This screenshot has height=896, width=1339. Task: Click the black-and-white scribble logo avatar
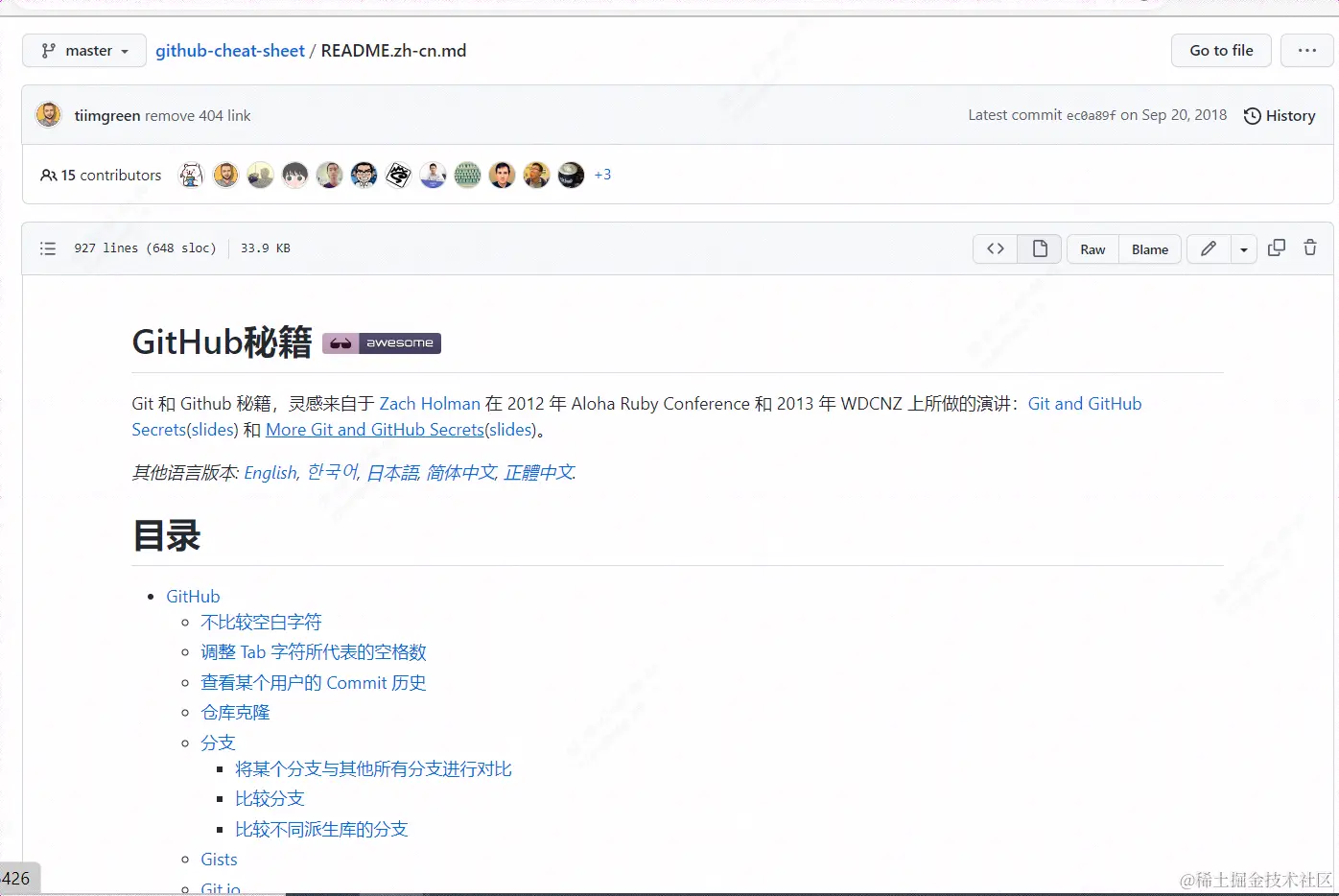pyautogui.click(x=399, y=175)
